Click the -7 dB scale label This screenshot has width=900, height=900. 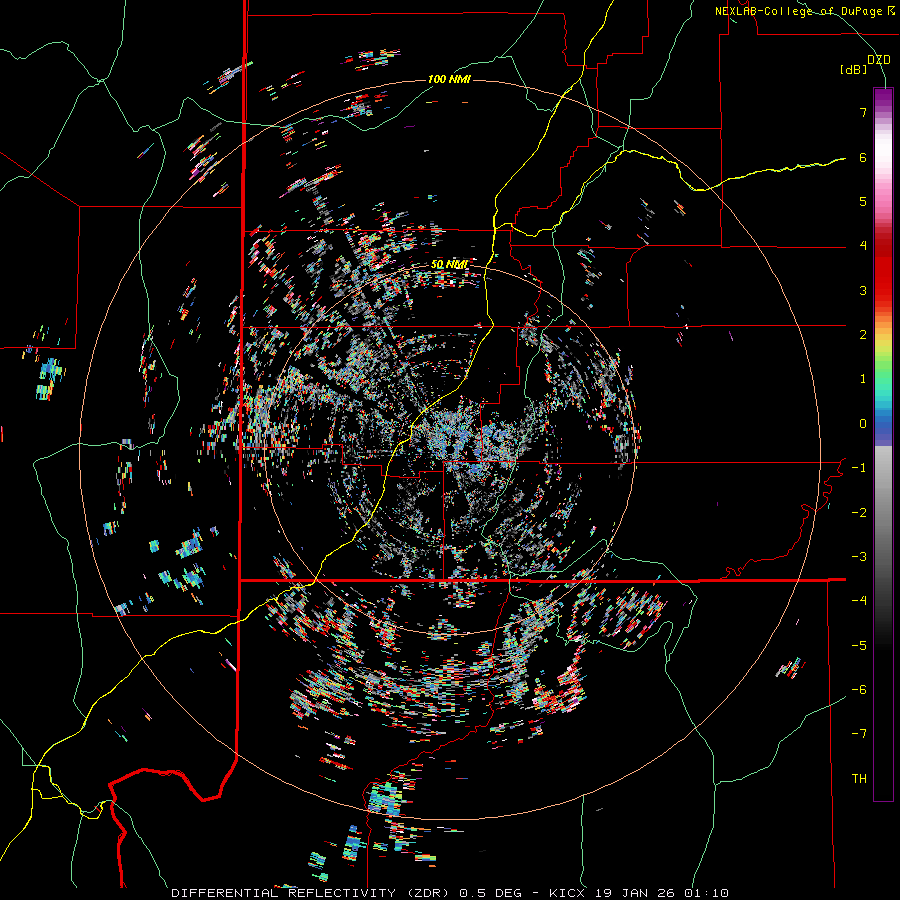[859, 734]
